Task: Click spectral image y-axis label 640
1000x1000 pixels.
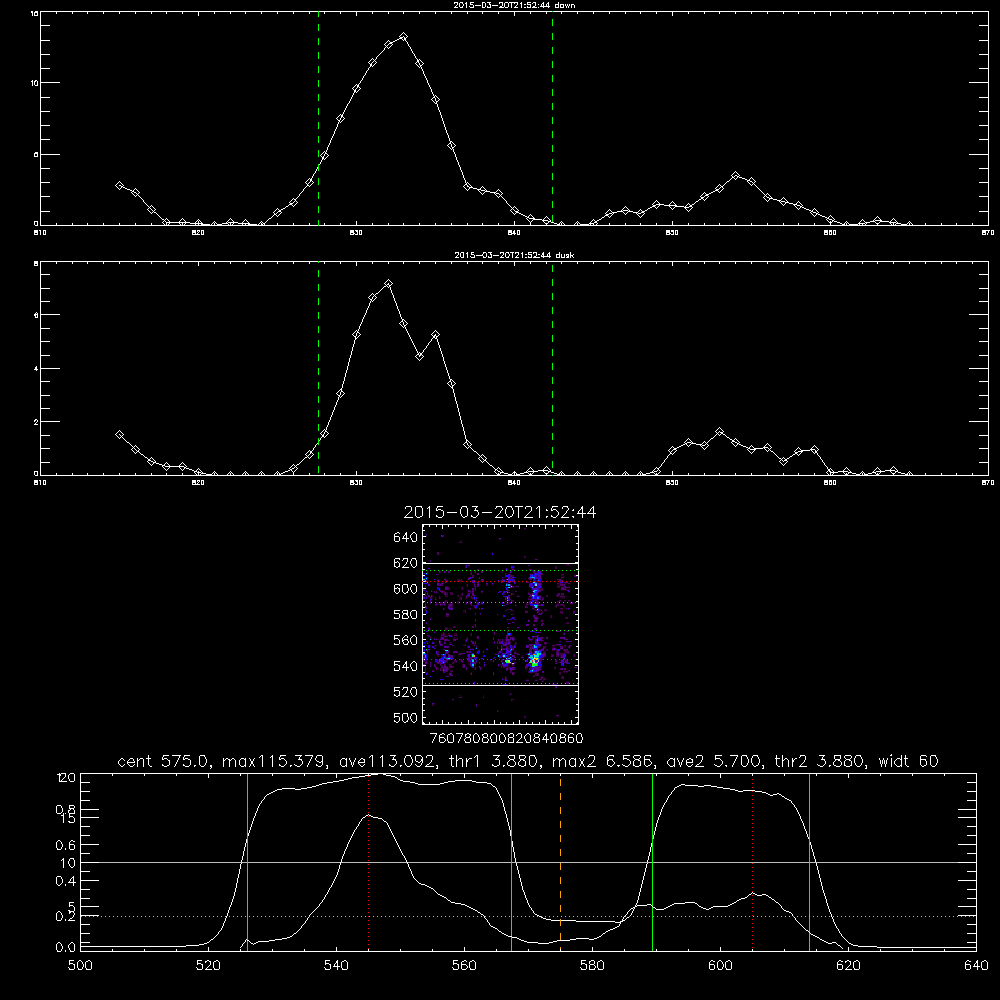Action: click(406, 538)
